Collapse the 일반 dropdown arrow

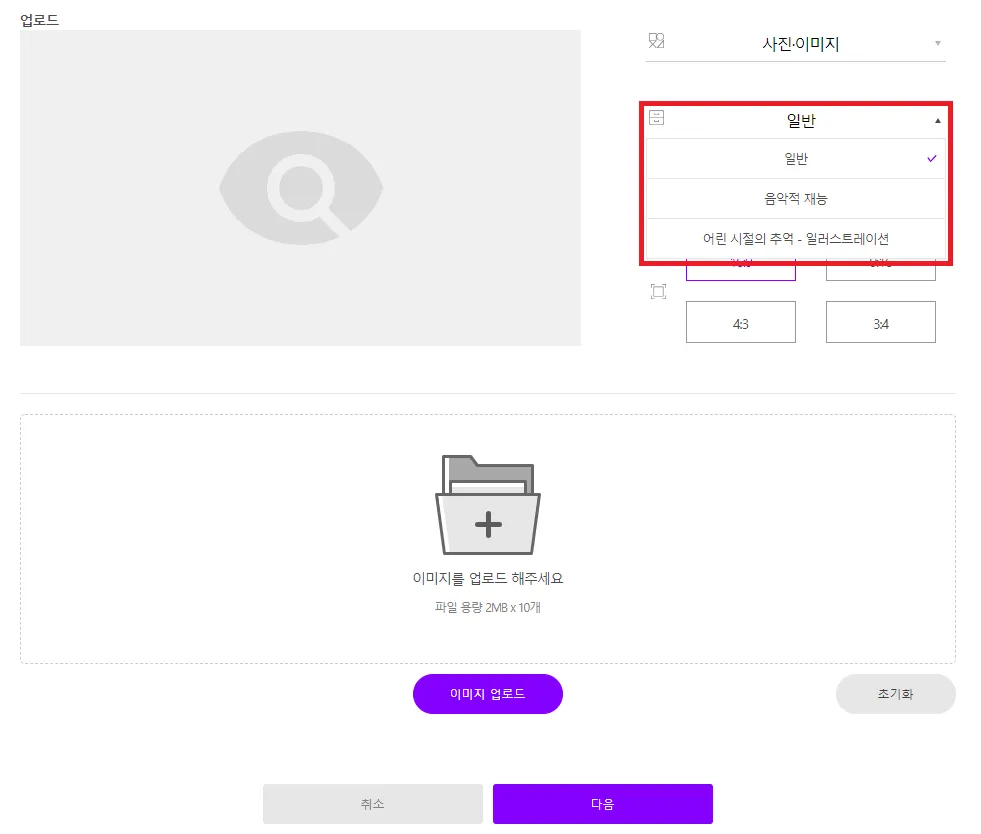pyautogui.click(x=937, y=121)
